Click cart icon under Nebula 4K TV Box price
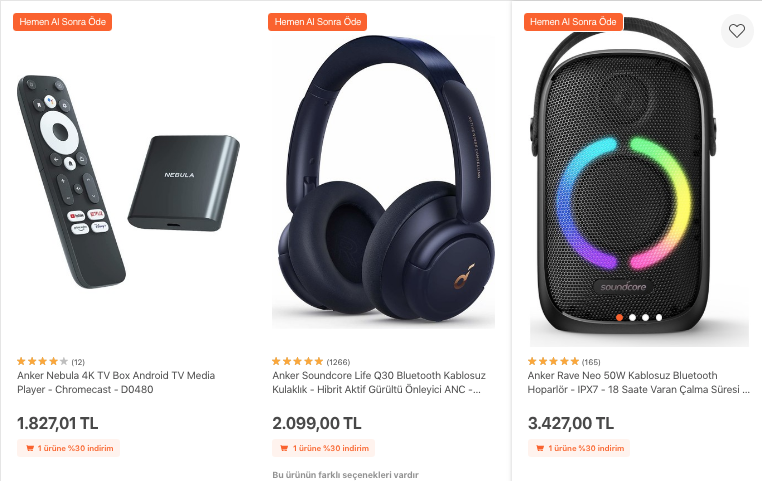The image size is (762, 481). coord(30,448)
